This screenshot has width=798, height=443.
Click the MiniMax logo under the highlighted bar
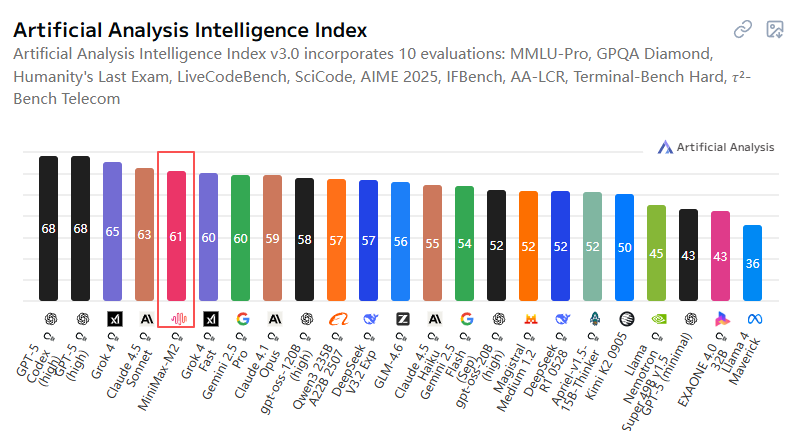point(177,319)
